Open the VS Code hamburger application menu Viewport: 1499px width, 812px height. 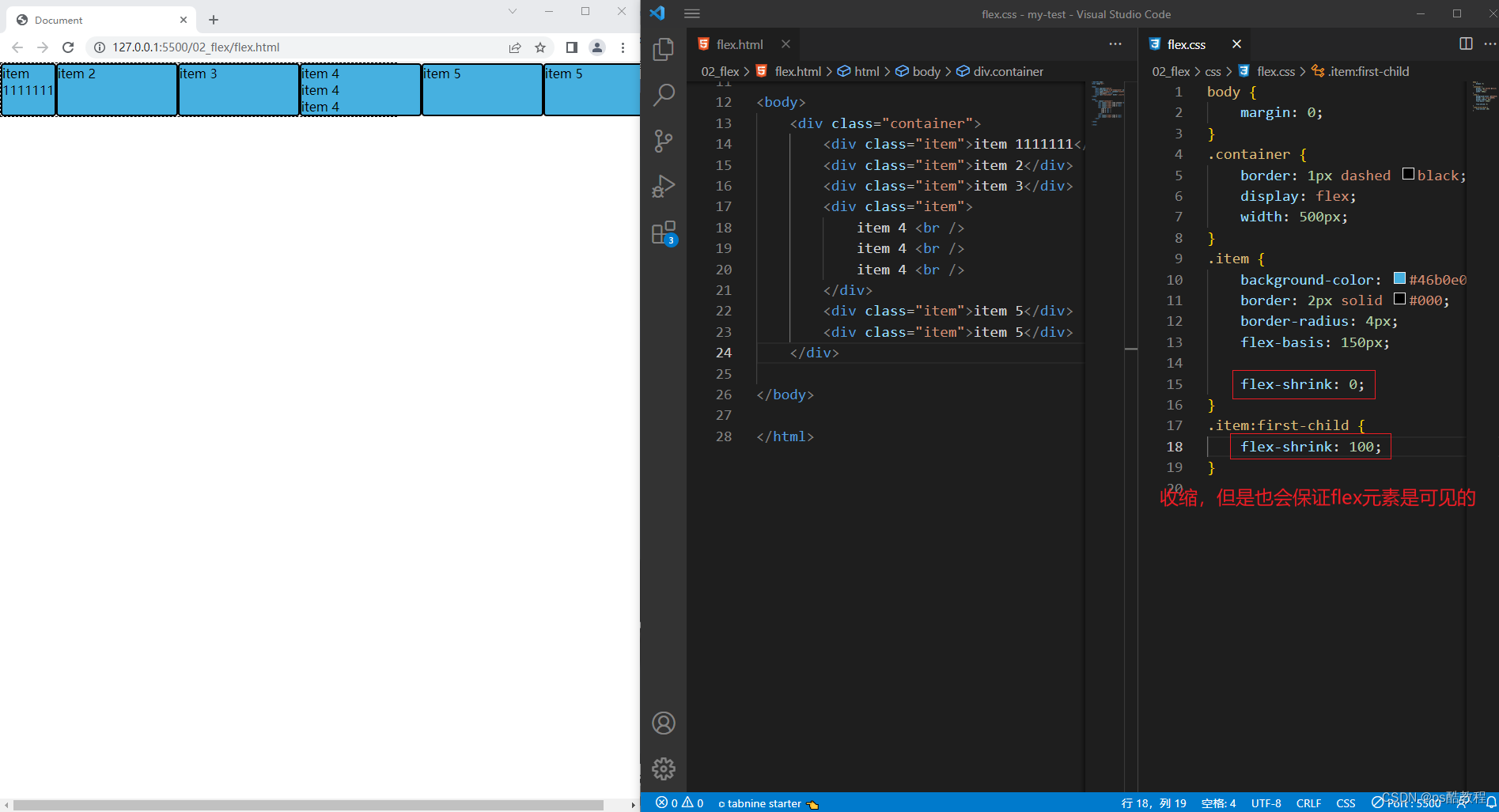(692, 13)
